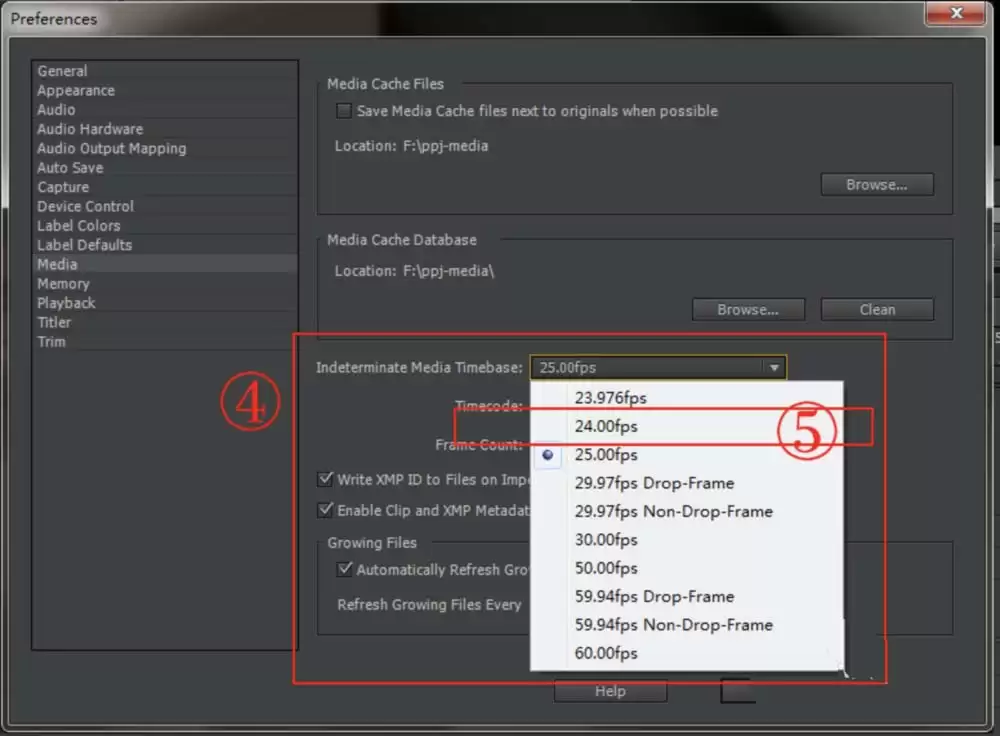This screenshot has height=736, width=1000.
Task: Select General in preferences list
Action: (165, 71)
